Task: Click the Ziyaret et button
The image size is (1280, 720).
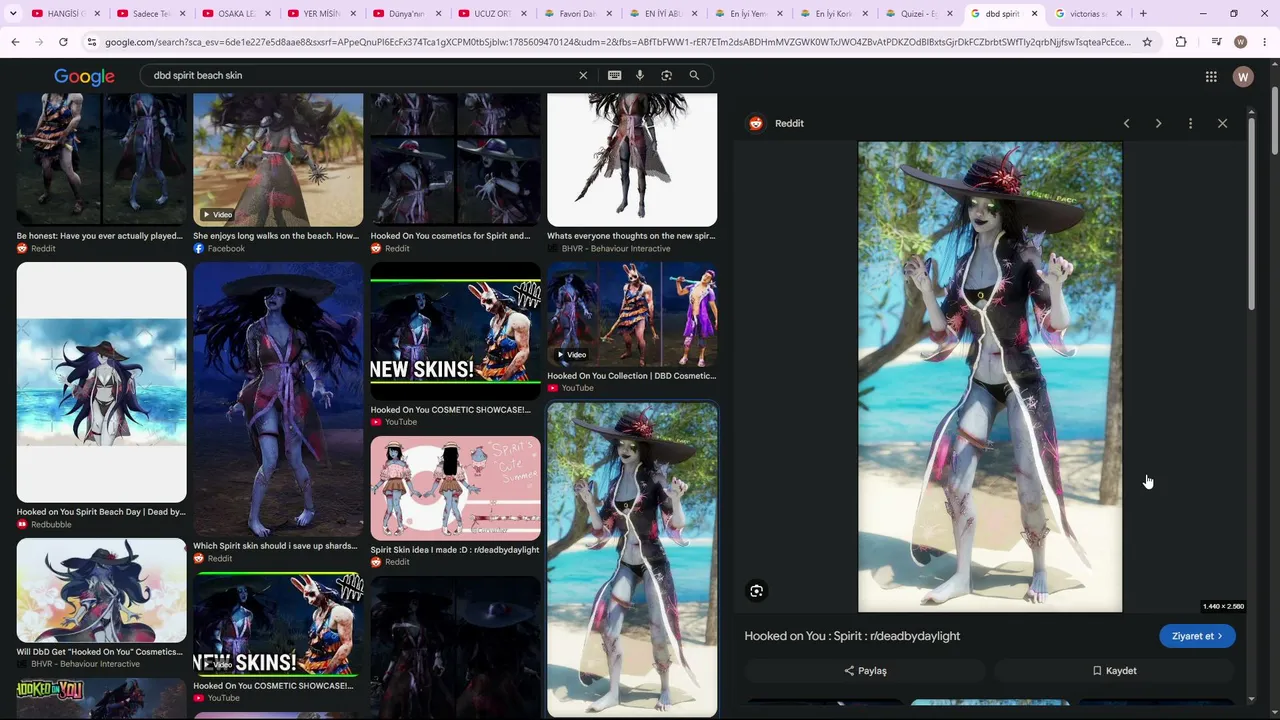Action: click(x=1197, y=636)
